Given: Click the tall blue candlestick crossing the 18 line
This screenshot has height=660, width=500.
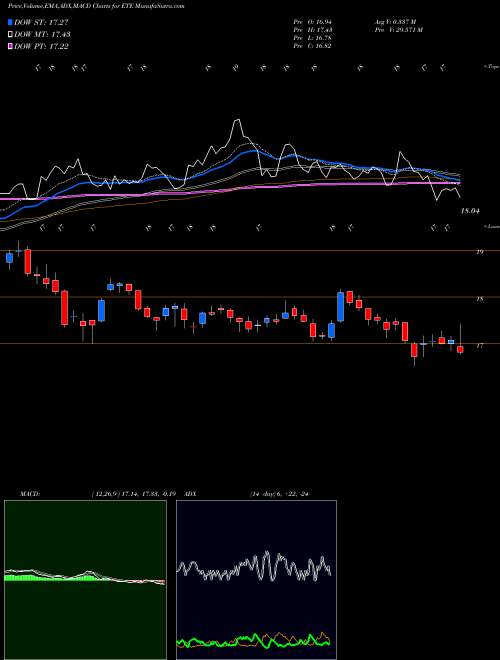Looking at the screenshot, I should (x=340, y=307).
